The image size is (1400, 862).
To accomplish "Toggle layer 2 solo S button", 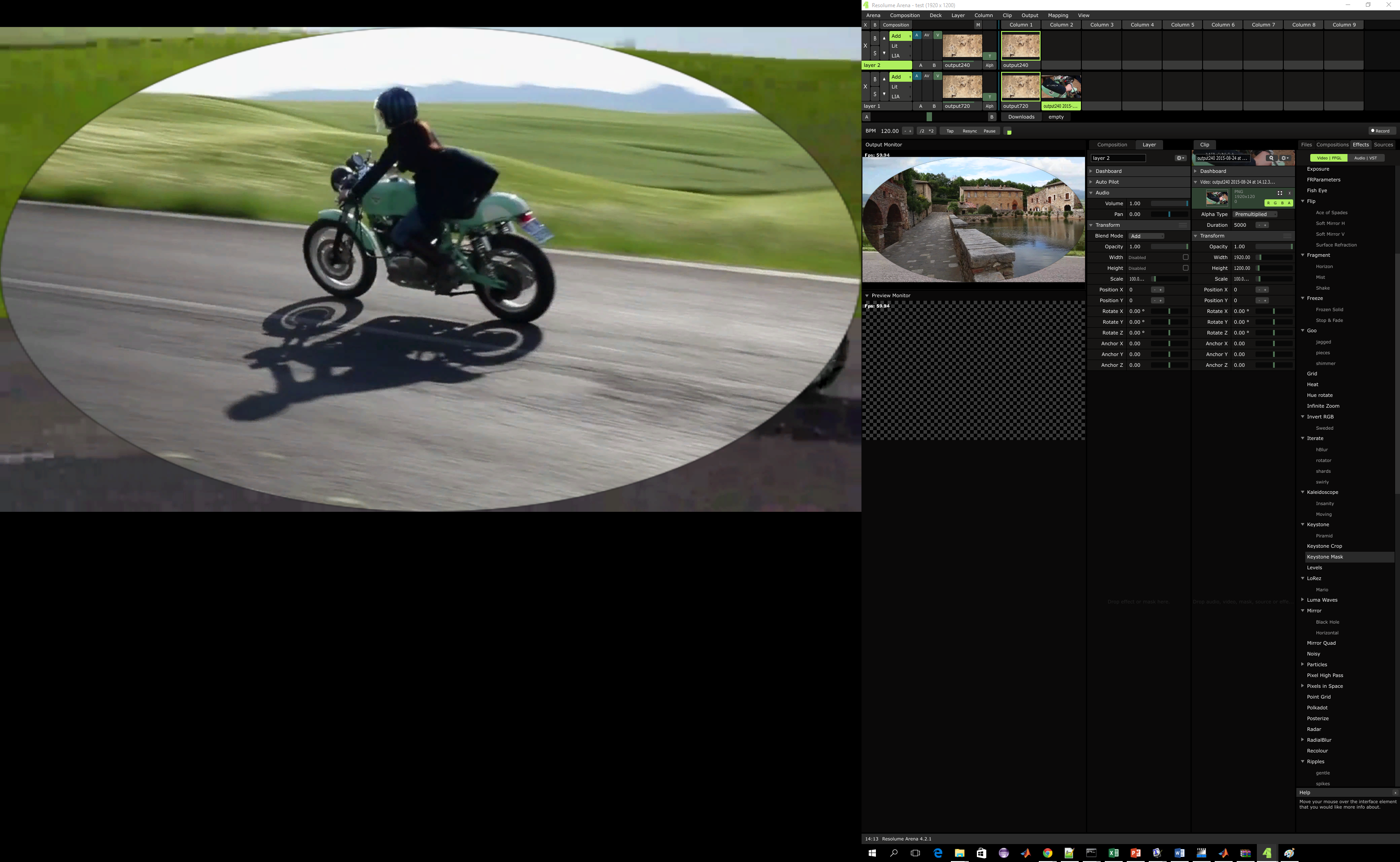I will click(x=875, y=53).
